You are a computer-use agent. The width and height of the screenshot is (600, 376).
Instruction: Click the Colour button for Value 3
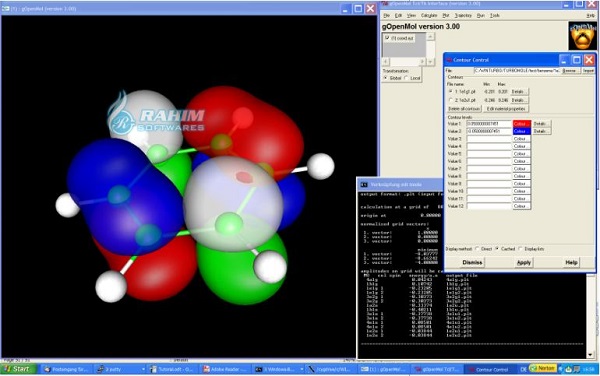coord(522,139)
